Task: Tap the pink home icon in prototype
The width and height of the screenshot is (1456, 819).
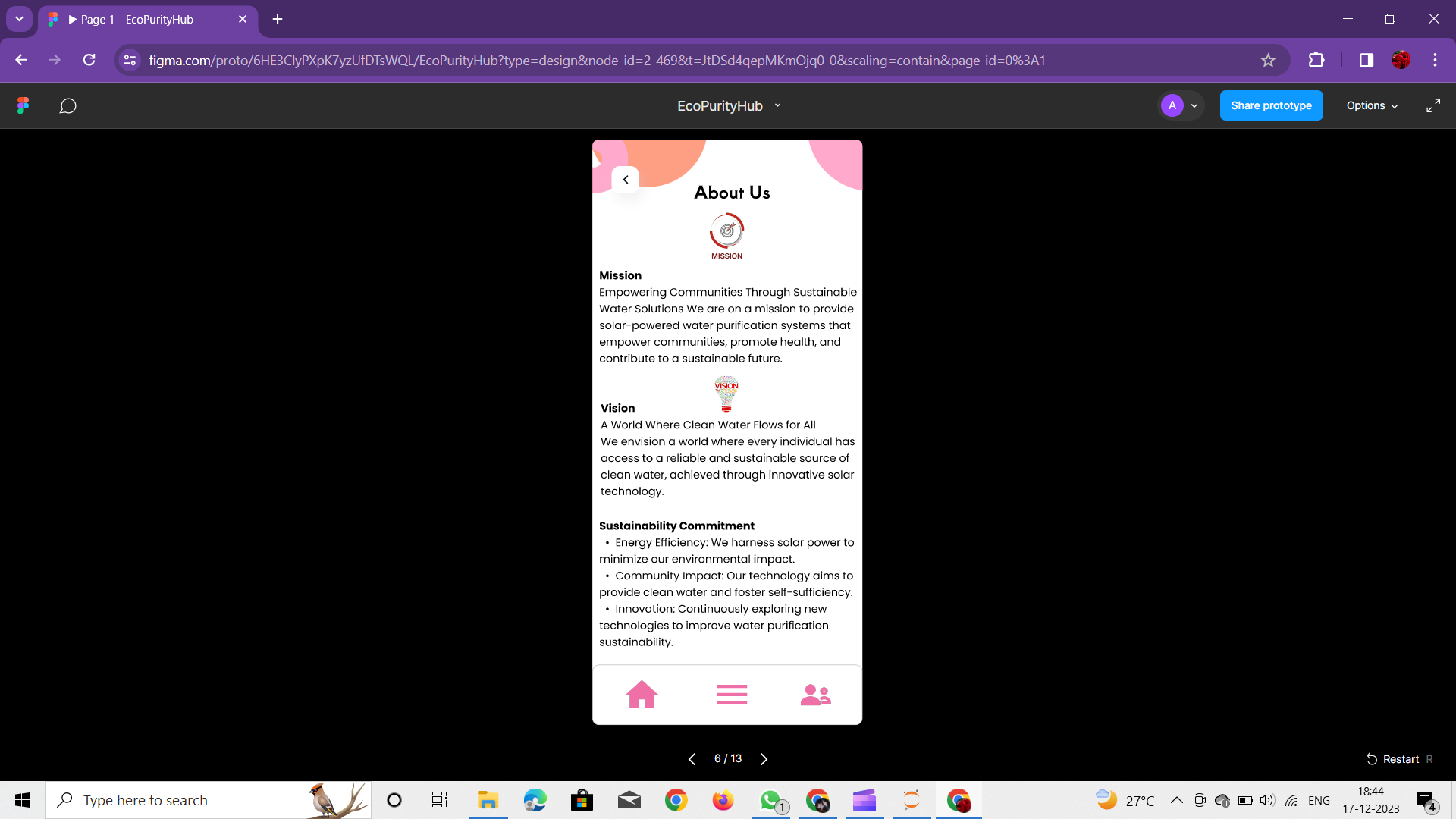Action: (x=642, y=694)
